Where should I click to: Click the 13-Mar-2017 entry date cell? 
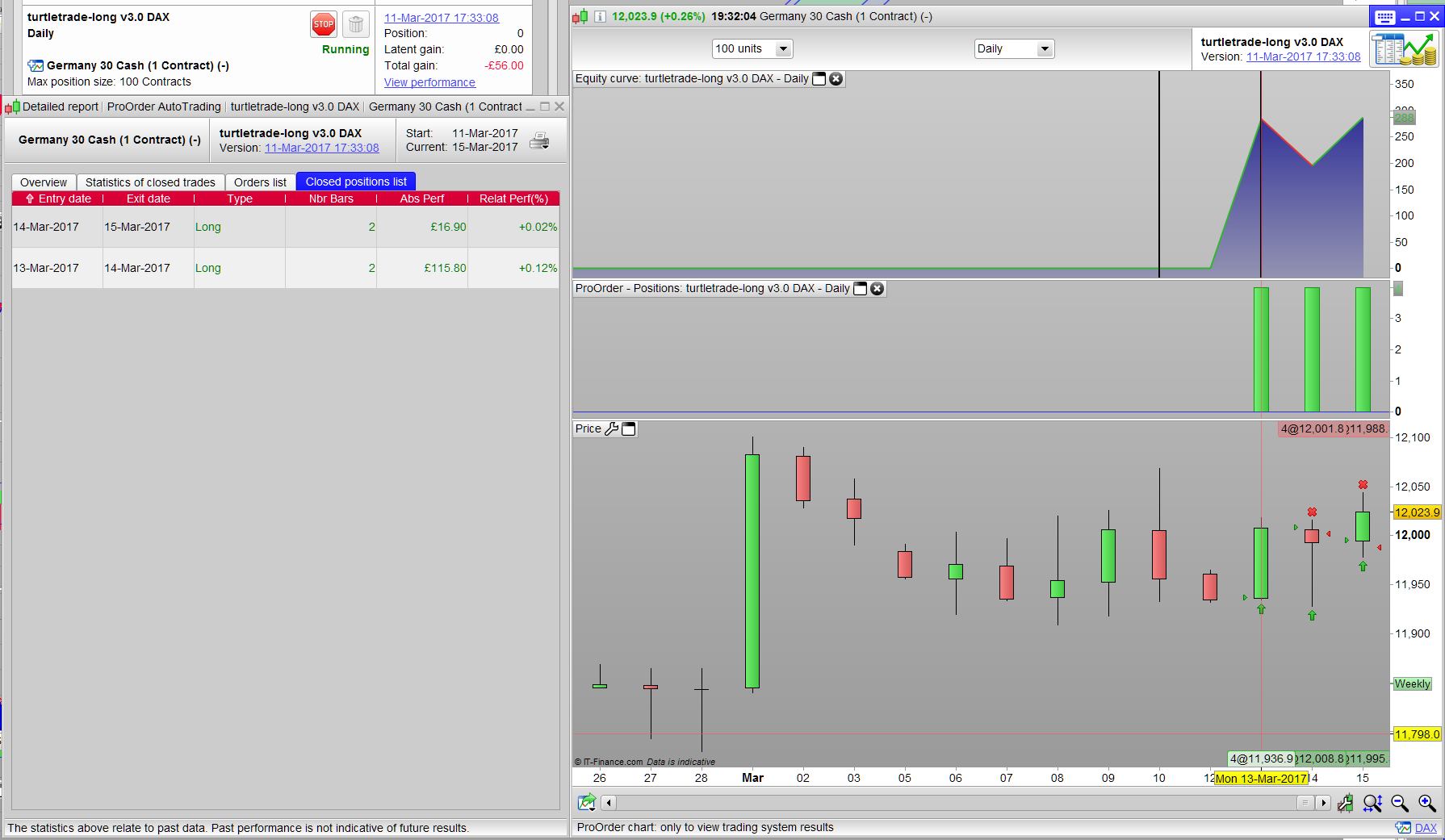57,268
